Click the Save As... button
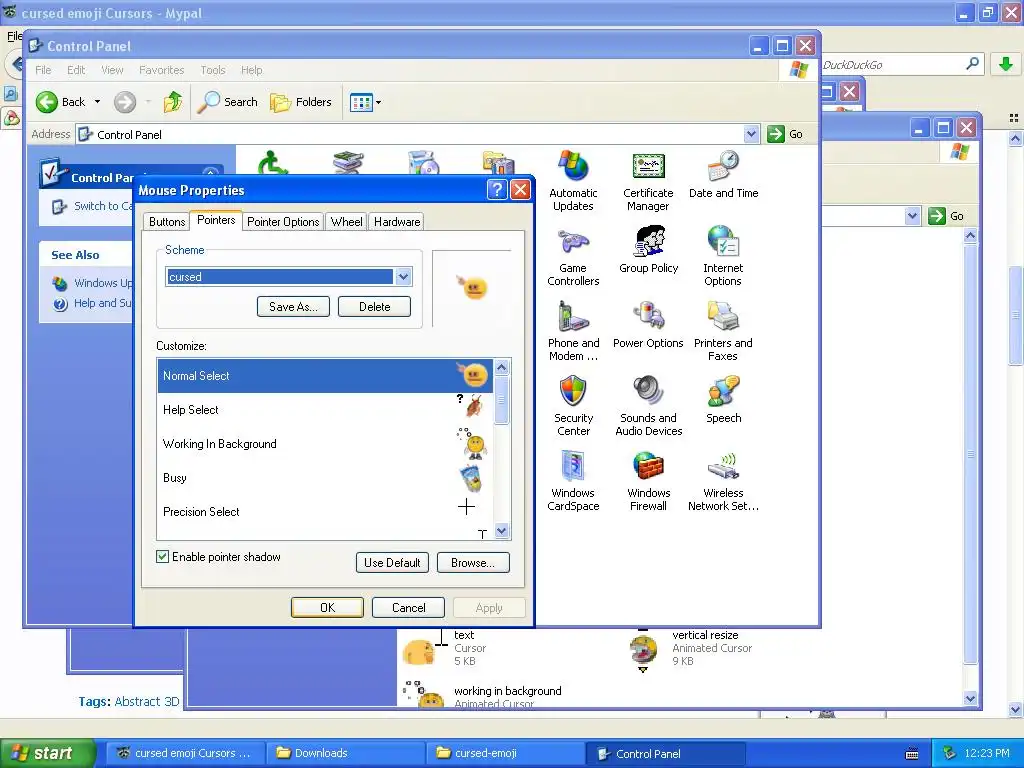The width and height of the screenshot is (1024, 768). 293,307
